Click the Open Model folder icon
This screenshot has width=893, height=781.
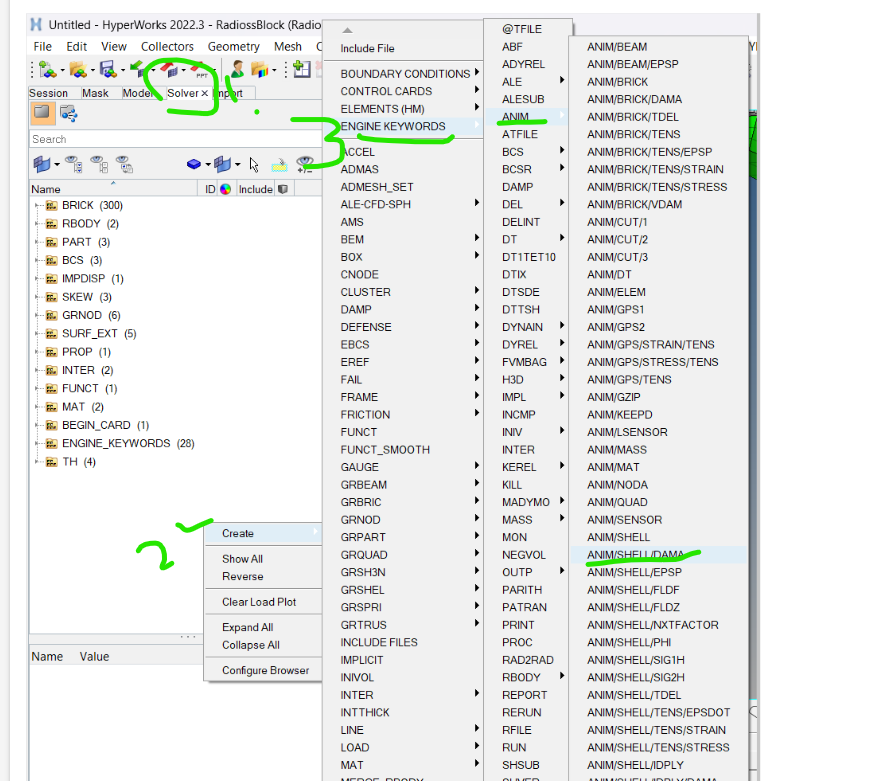pyautogui.click(x=77, y=70)
